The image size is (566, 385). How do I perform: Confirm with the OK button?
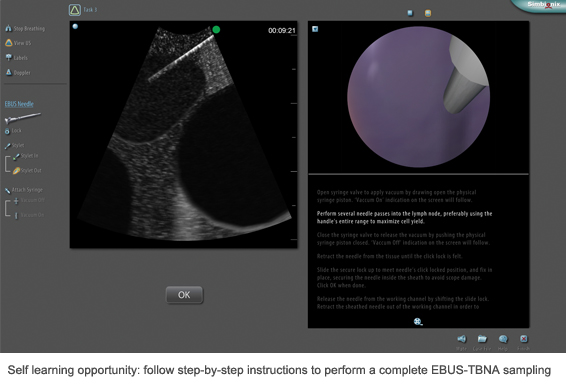coord(184,295)
